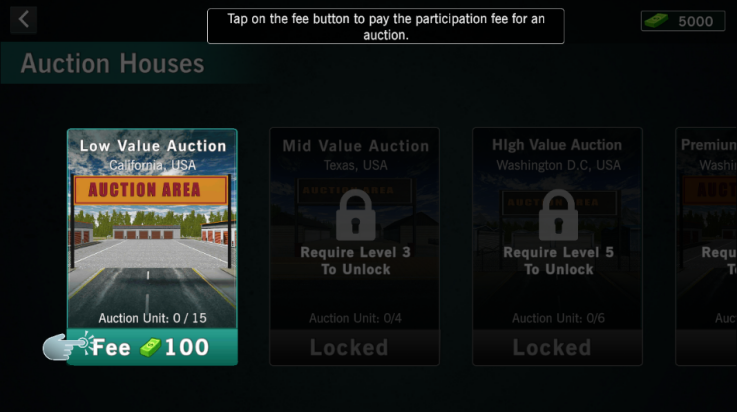Viewport: 737px width, 412px height.
Task: Pay the Fee 100 for Low Value Auction
Action: [x=152, y=347]
